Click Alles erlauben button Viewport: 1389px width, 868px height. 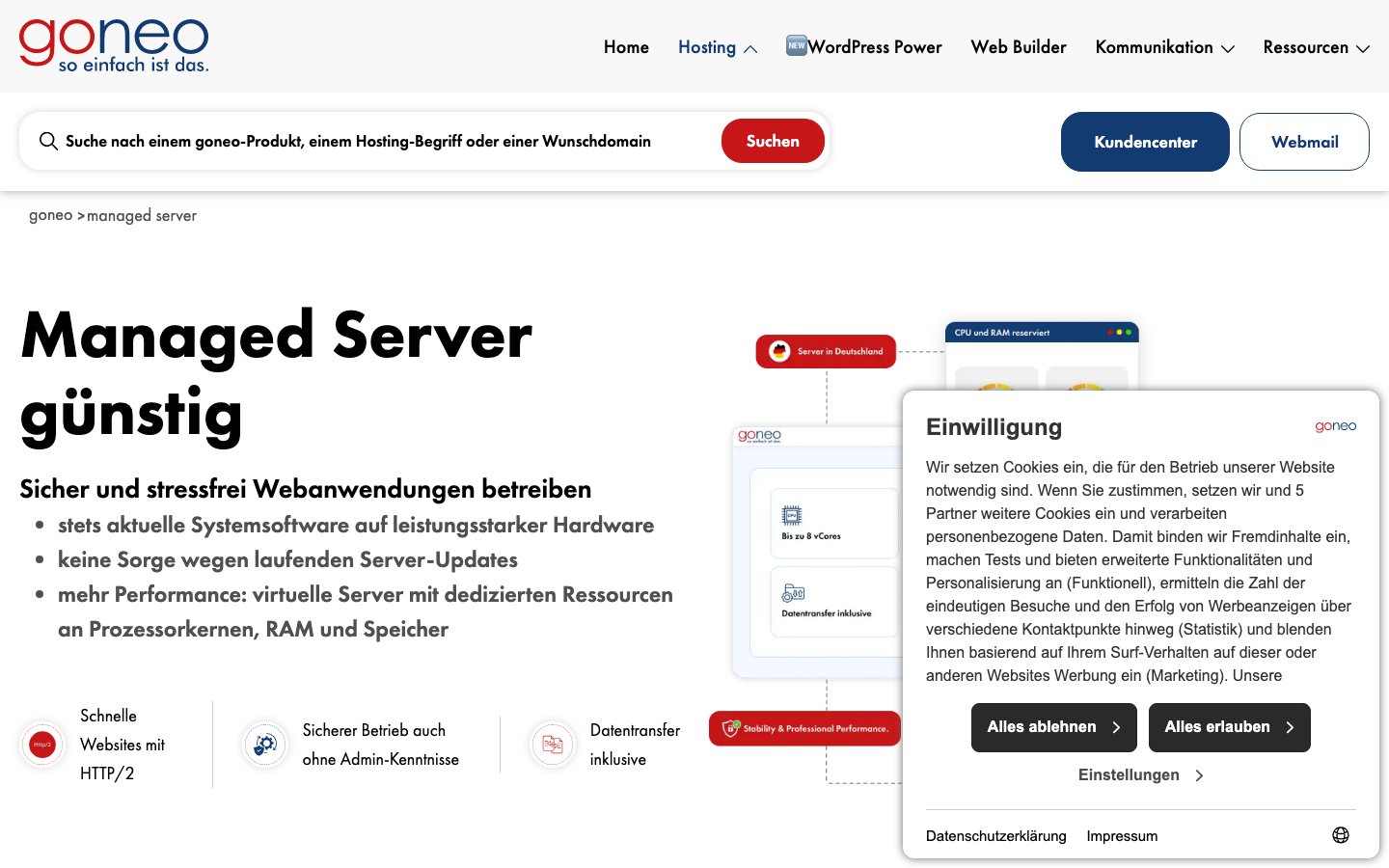[1230, 727]
